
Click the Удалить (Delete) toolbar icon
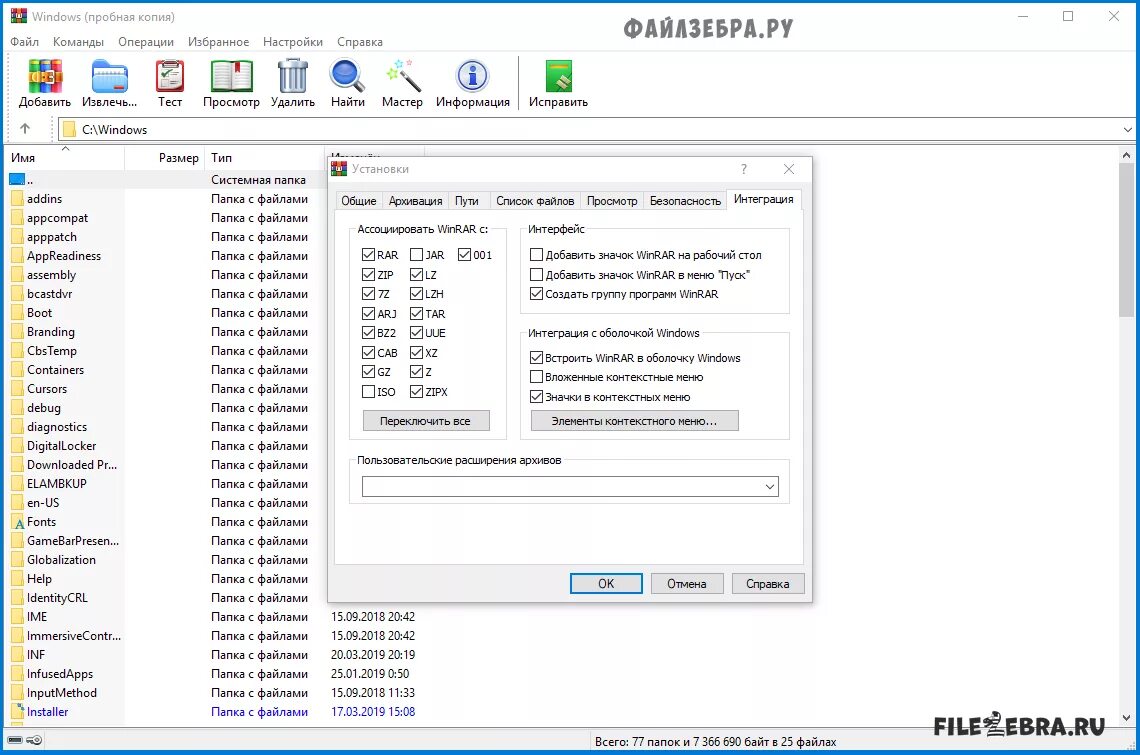292,78
